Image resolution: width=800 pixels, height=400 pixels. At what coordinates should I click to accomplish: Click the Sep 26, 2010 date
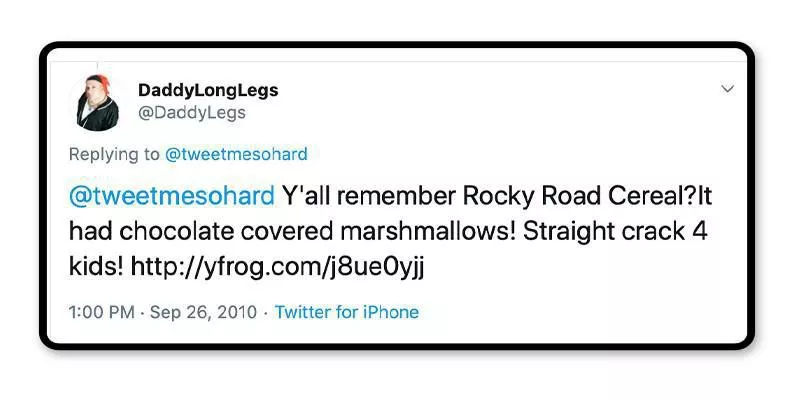204,312
